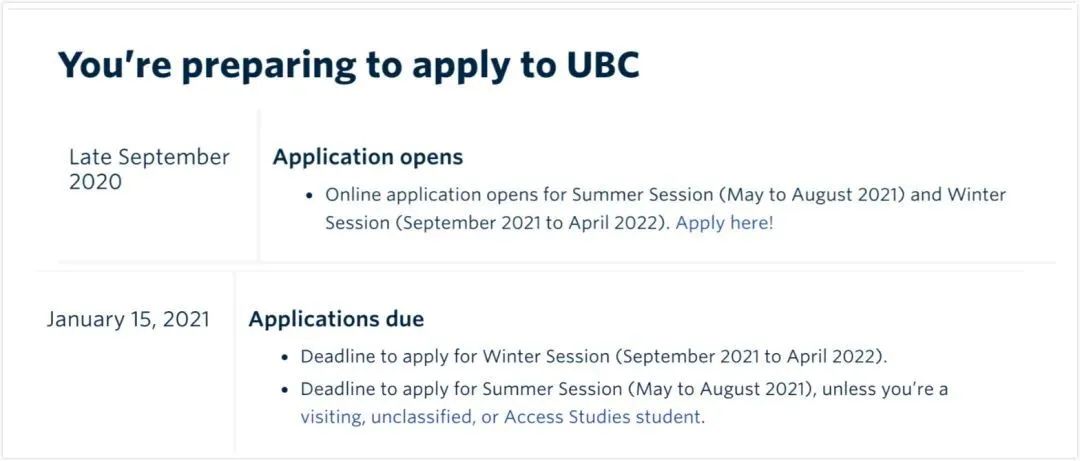Follow the visiting, unclassified, or Access Studies link

point(502,418)
